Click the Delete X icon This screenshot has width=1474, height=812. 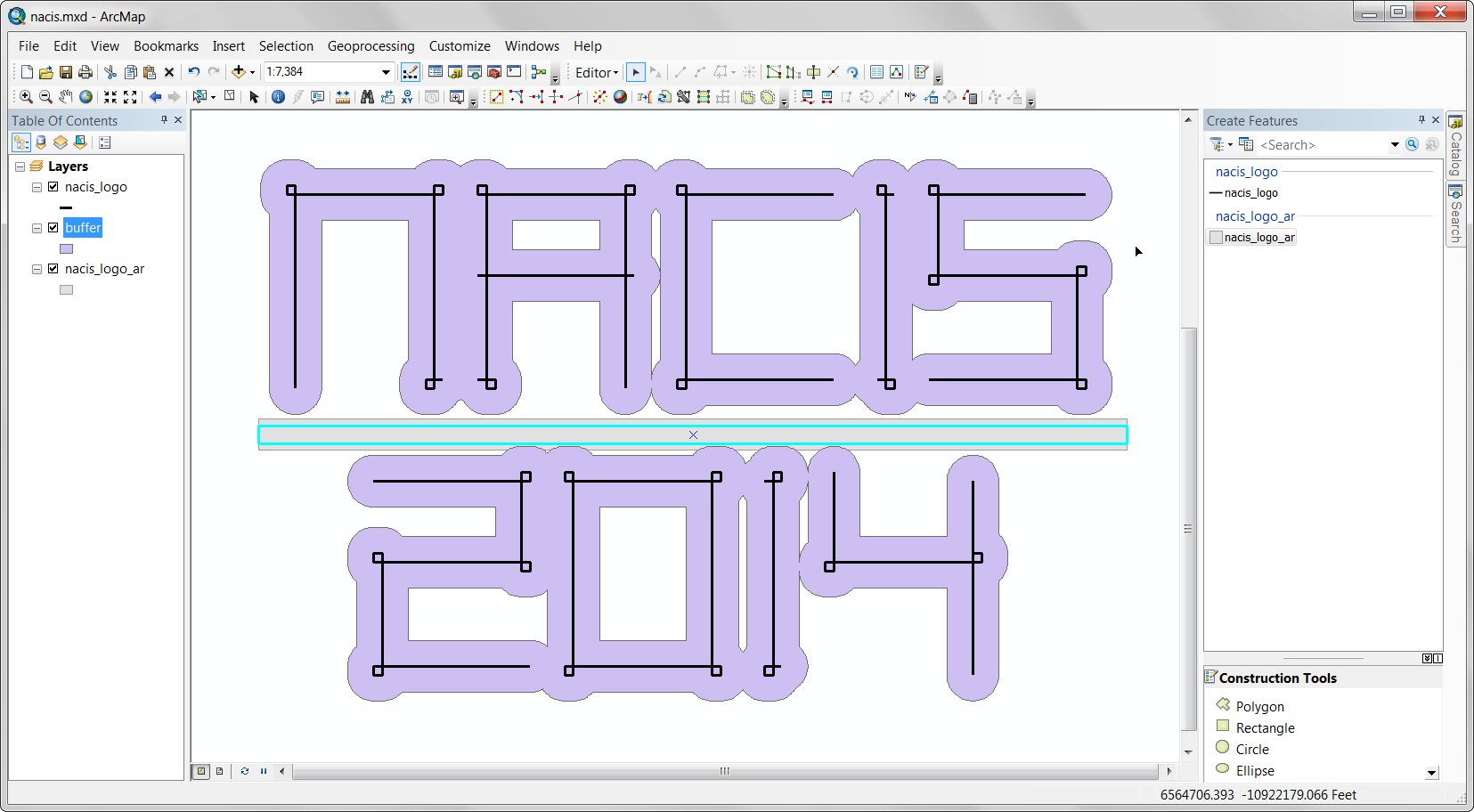coord(169,72)
